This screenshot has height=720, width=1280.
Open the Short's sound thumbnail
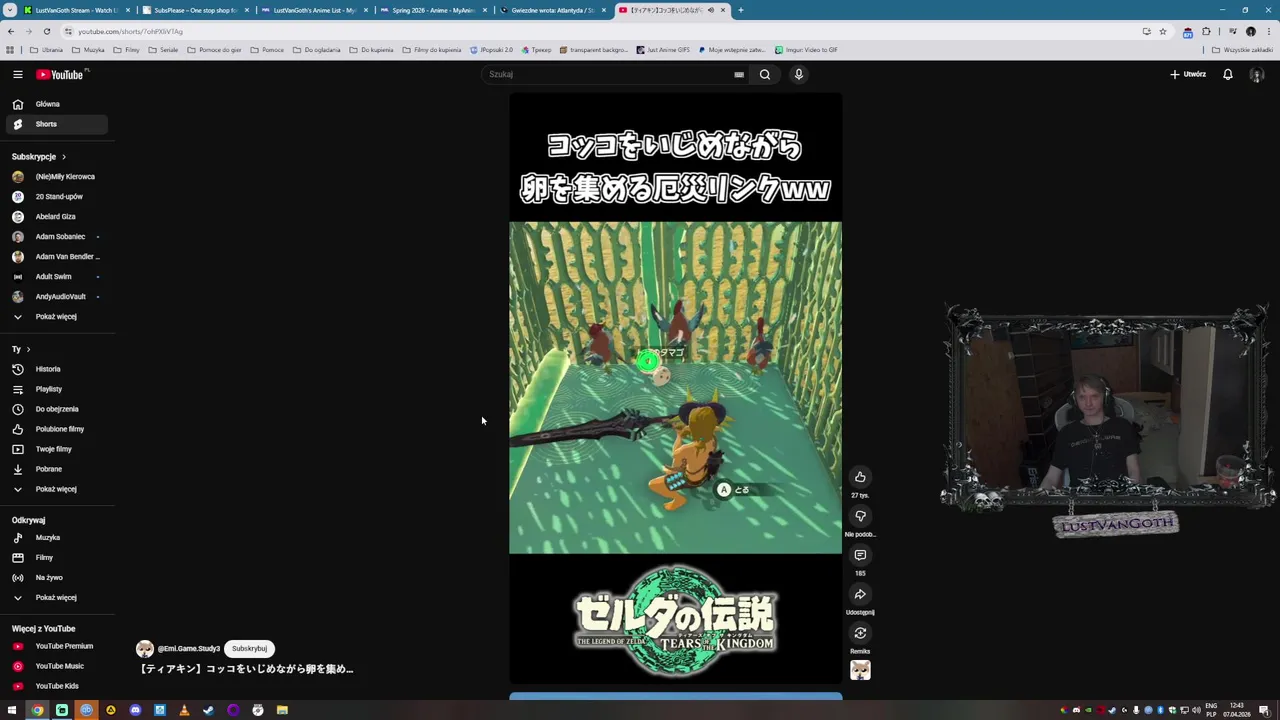coord(860,670)
